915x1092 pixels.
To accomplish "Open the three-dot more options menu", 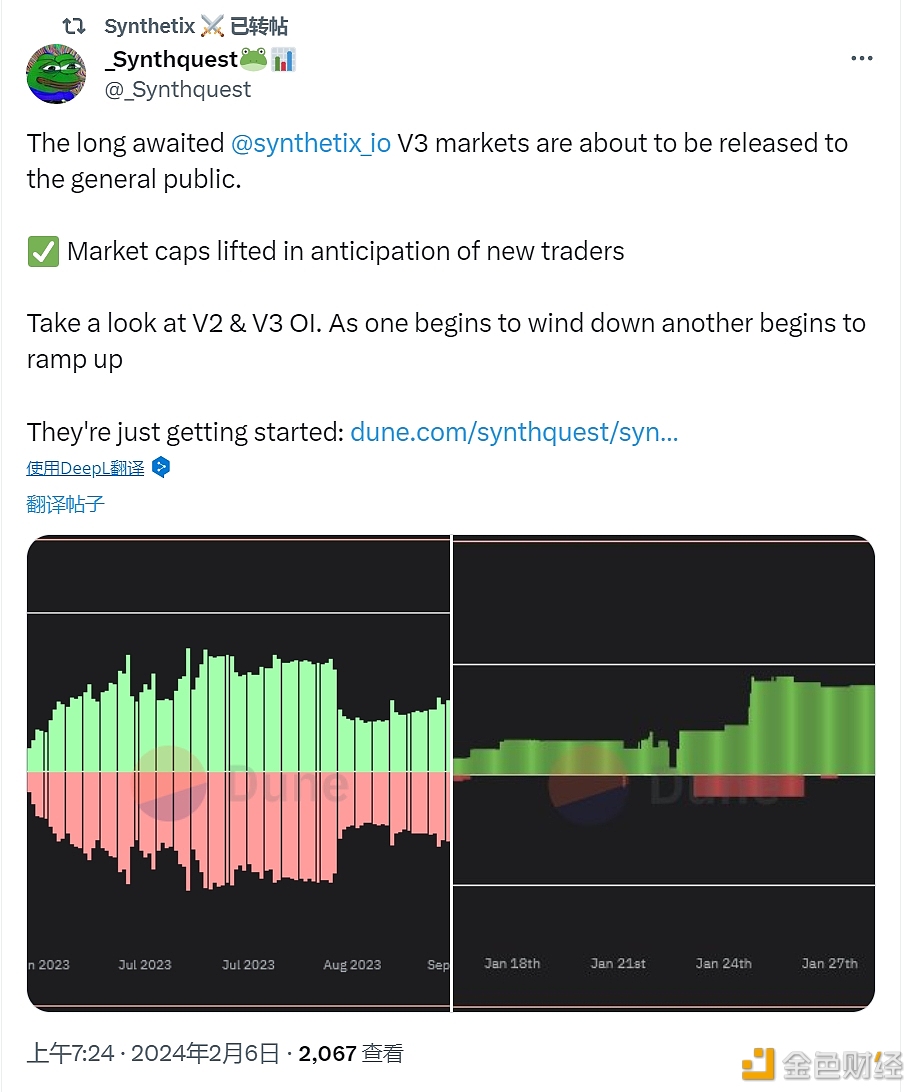I will click(x=861, y=58).
